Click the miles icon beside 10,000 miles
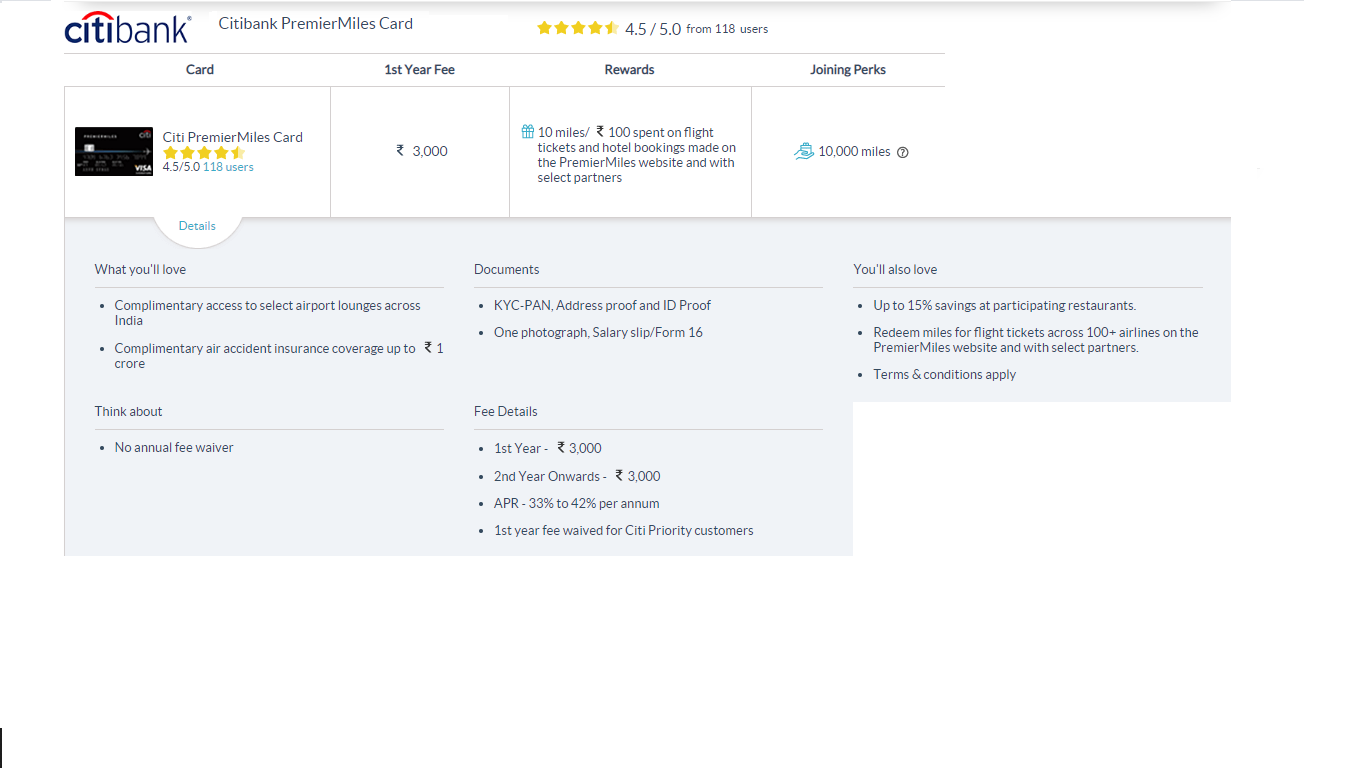Image resolution: width=1366 pixels, height=768 pixels. tap(804, 152)
